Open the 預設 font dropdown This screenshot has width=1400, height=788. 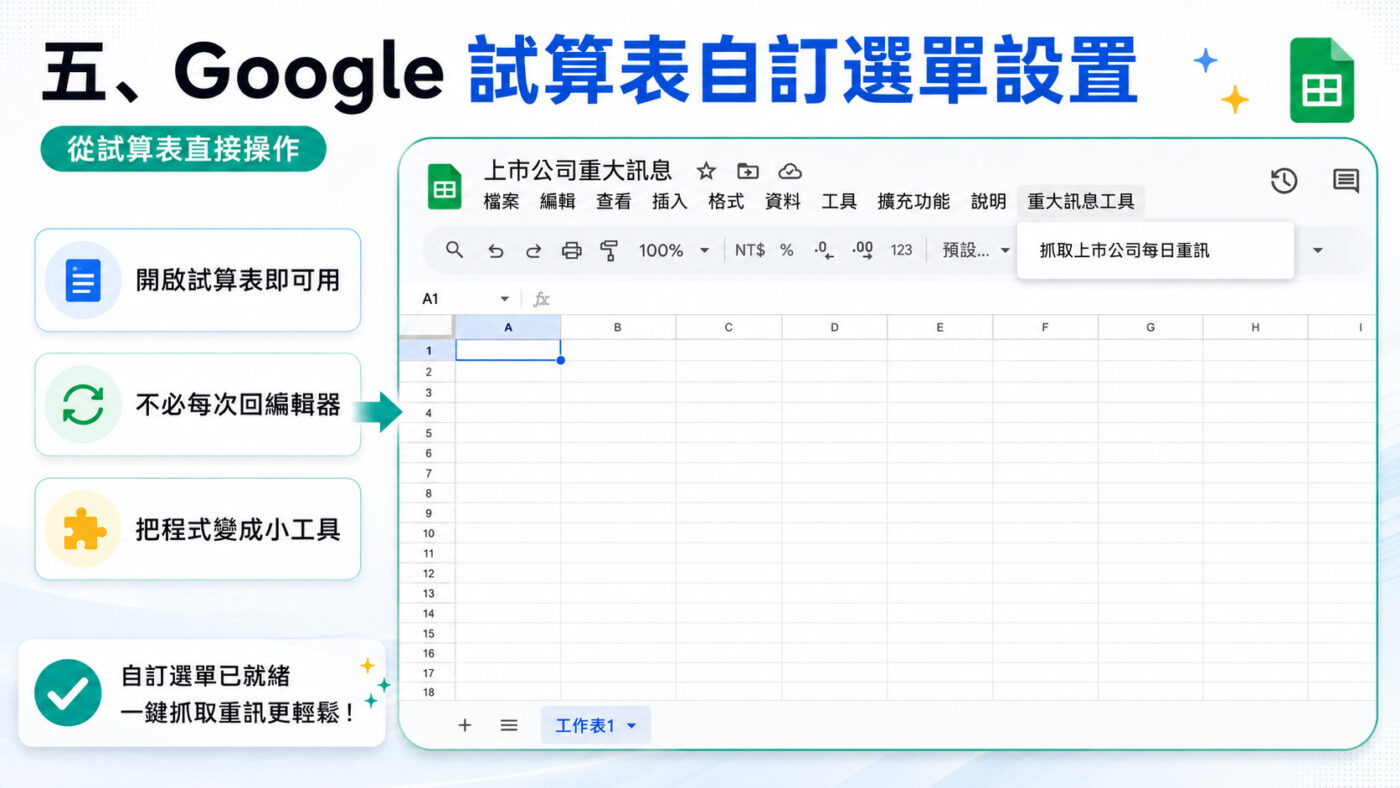tap(976, 250)
